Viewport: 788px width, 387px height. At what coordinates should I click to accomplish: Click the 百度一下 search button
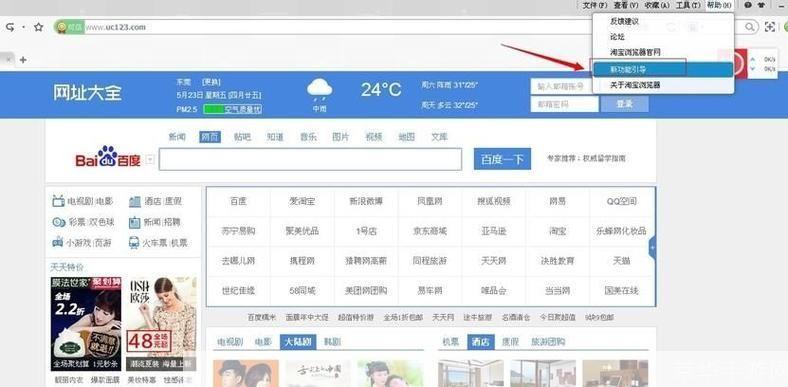[502, 159]
